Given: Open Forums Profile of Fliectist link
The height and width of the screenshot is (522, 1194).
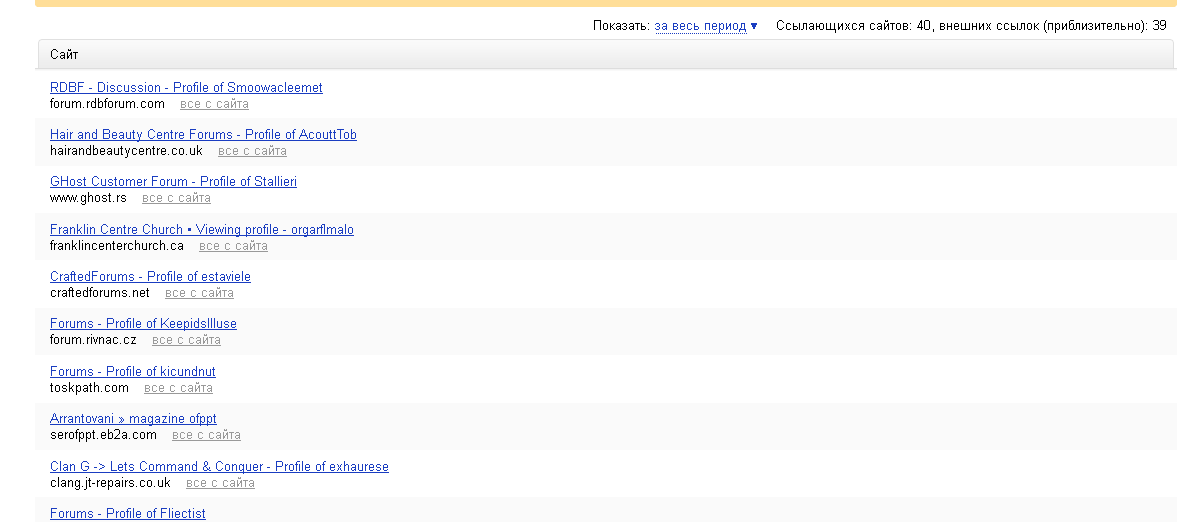Looking at the screenshot, I should 127,514.
